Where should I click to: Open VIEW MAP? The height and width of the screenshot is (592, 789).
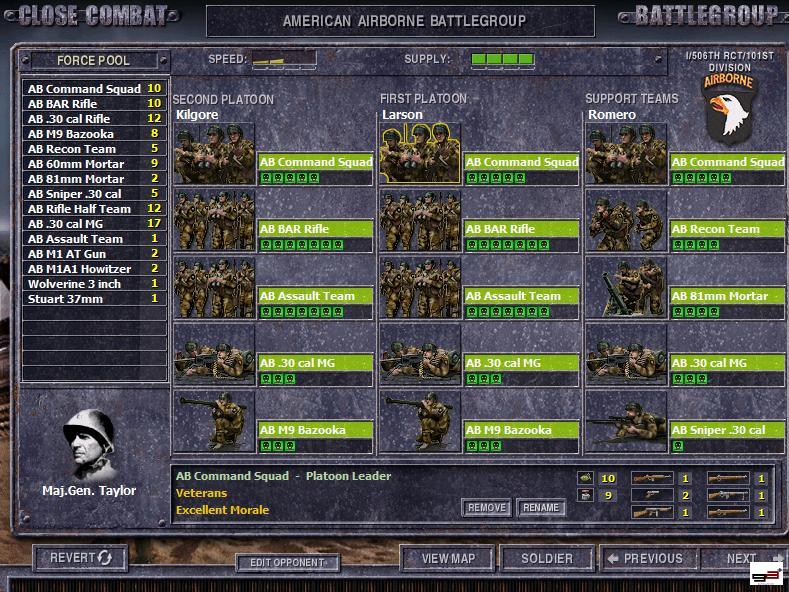pos(448,558)
